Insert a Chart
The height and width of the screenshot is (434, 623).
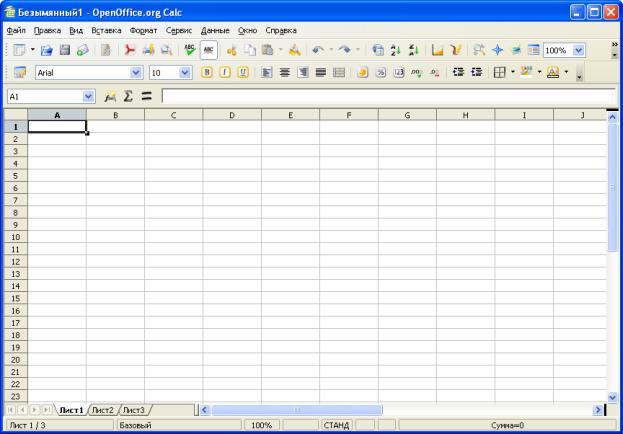pyautogui.click(x=437, y=50)
